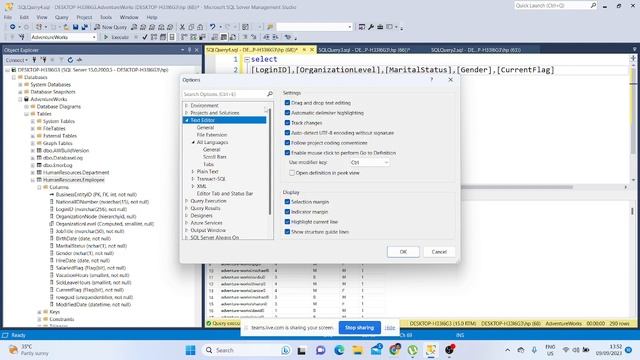Click the Execute query button
Viewport: 640px width, 360px height.
click(x=116, y=37)
